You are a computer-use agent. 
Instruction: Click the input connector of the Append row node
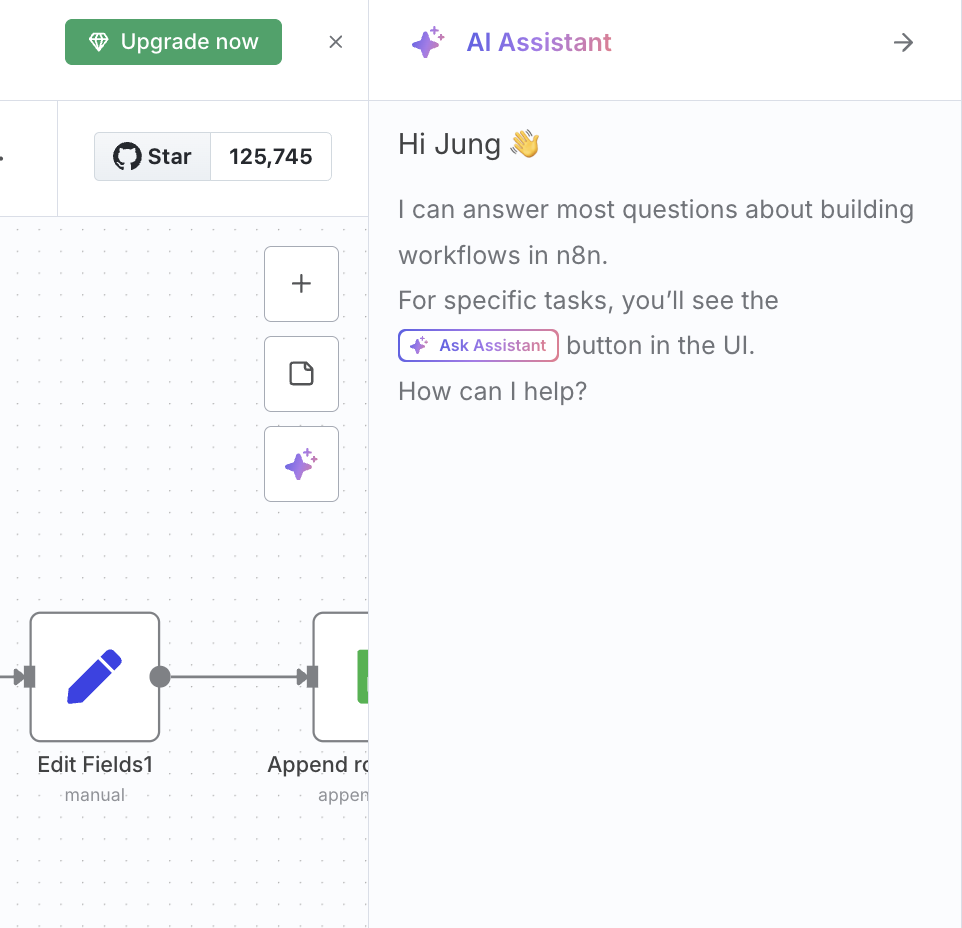pos(312,677)
